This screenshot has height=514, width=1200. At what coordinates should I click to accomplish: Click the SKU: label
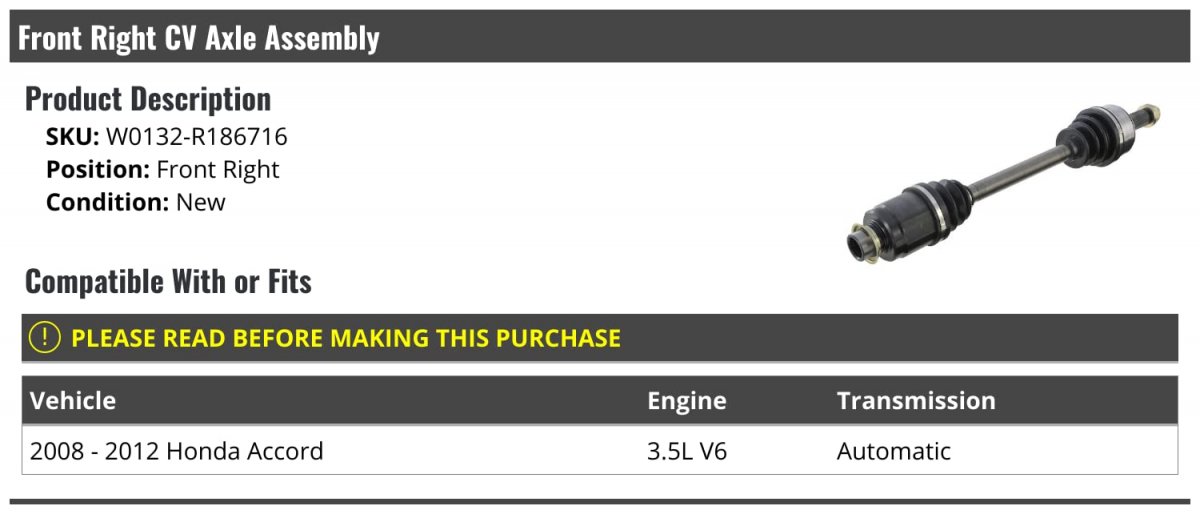point(72,137)
